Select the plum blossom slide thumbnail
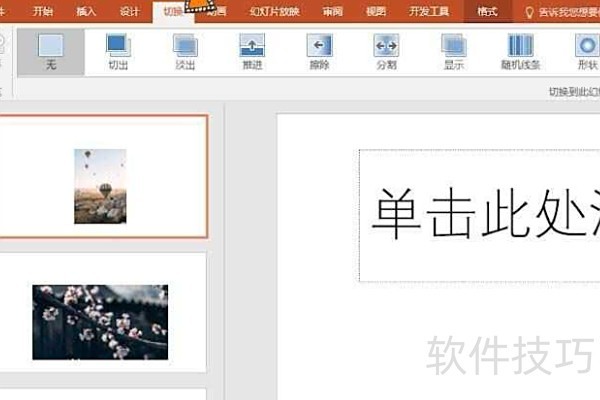 click(x=103, y=312)
